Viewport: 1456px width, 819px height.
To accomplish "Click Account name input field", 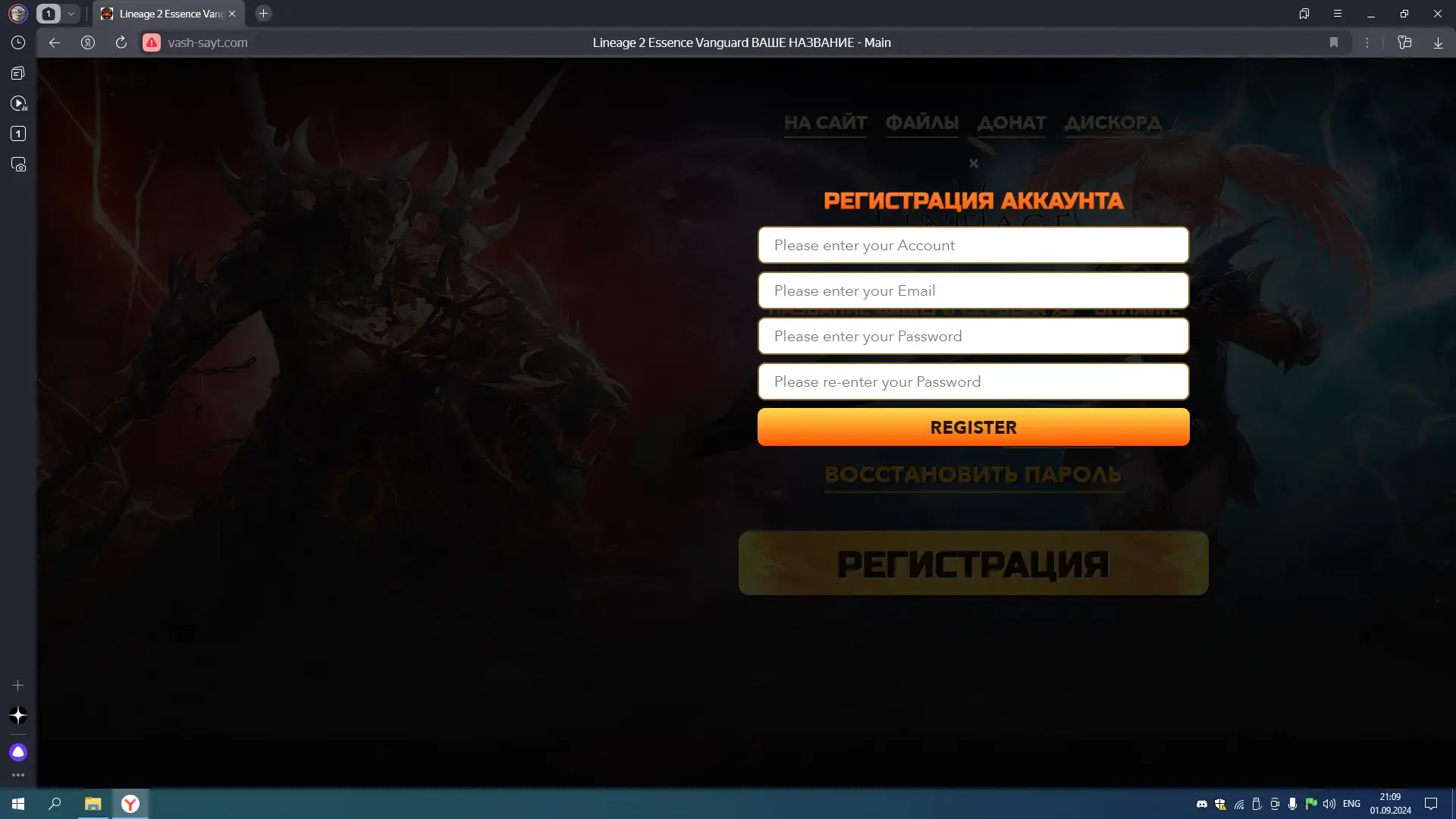I will (x=973, y=245).
